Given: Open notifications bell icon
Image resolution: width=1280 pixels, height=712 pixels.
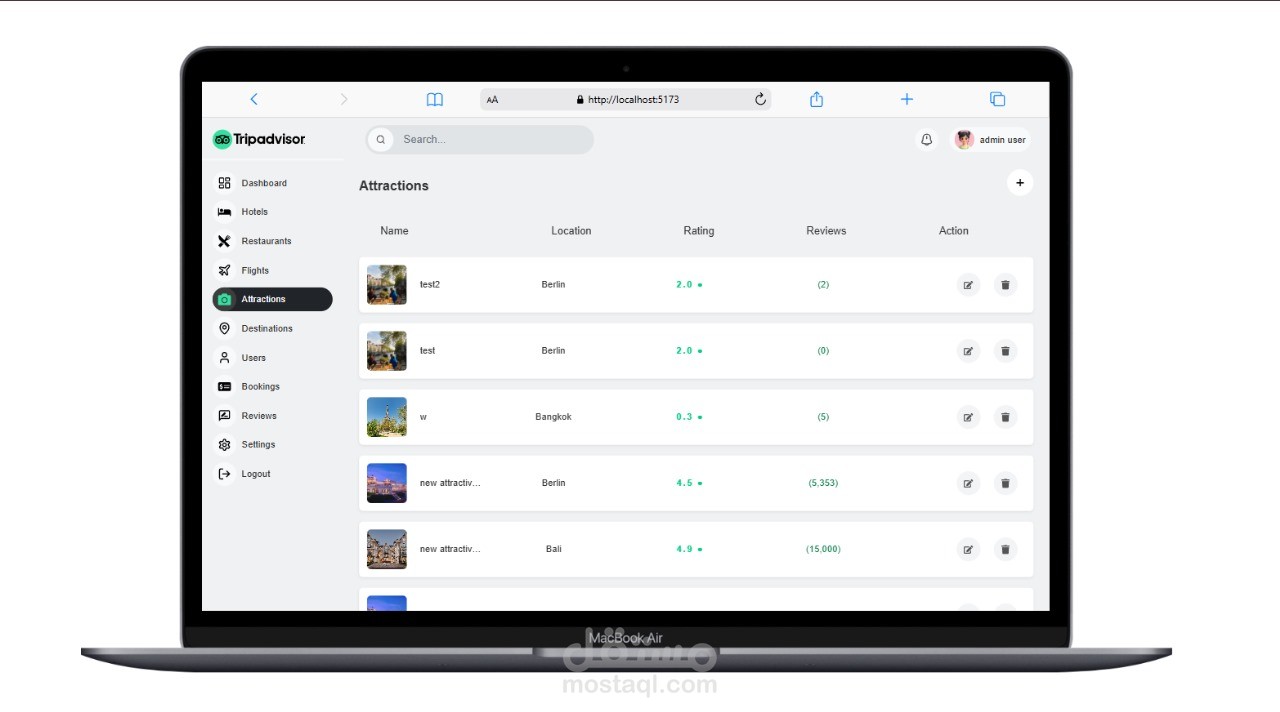Looking at the screenshot, I should (927, 140).
